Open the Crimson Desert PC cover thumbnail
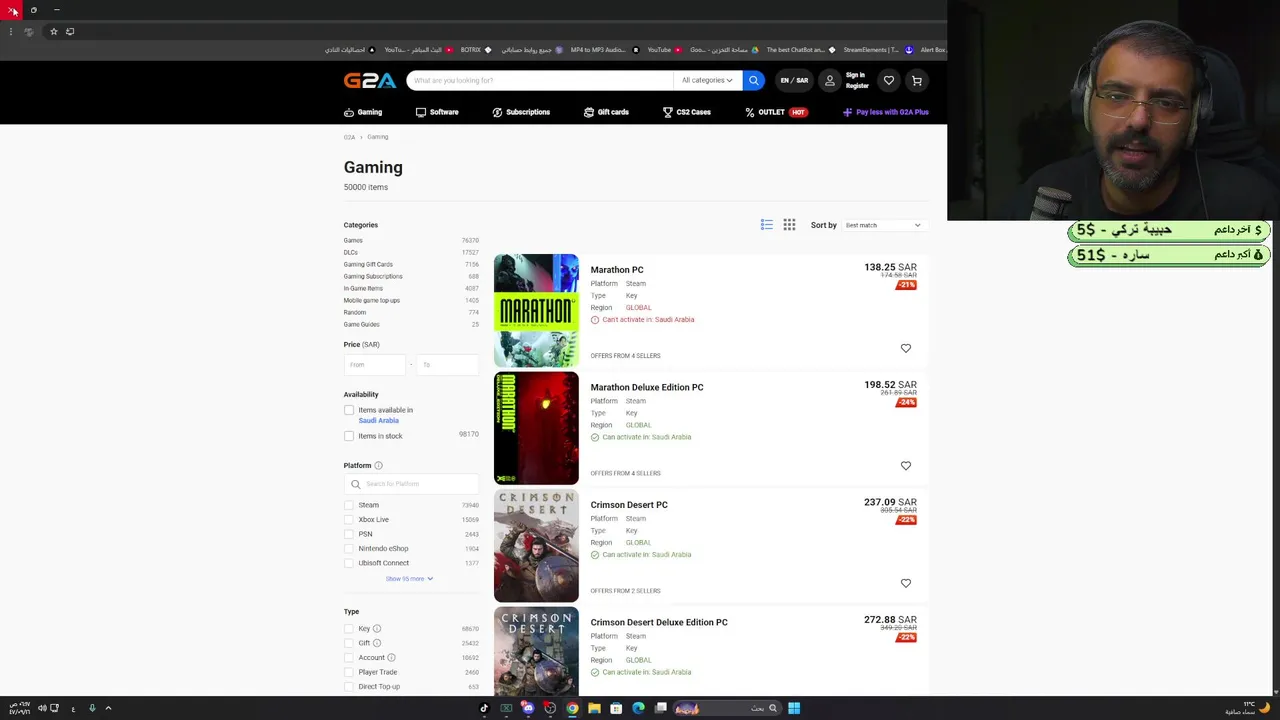Image resolution: width=1280 pixels, height=720 pixels. tap(536, 546)
